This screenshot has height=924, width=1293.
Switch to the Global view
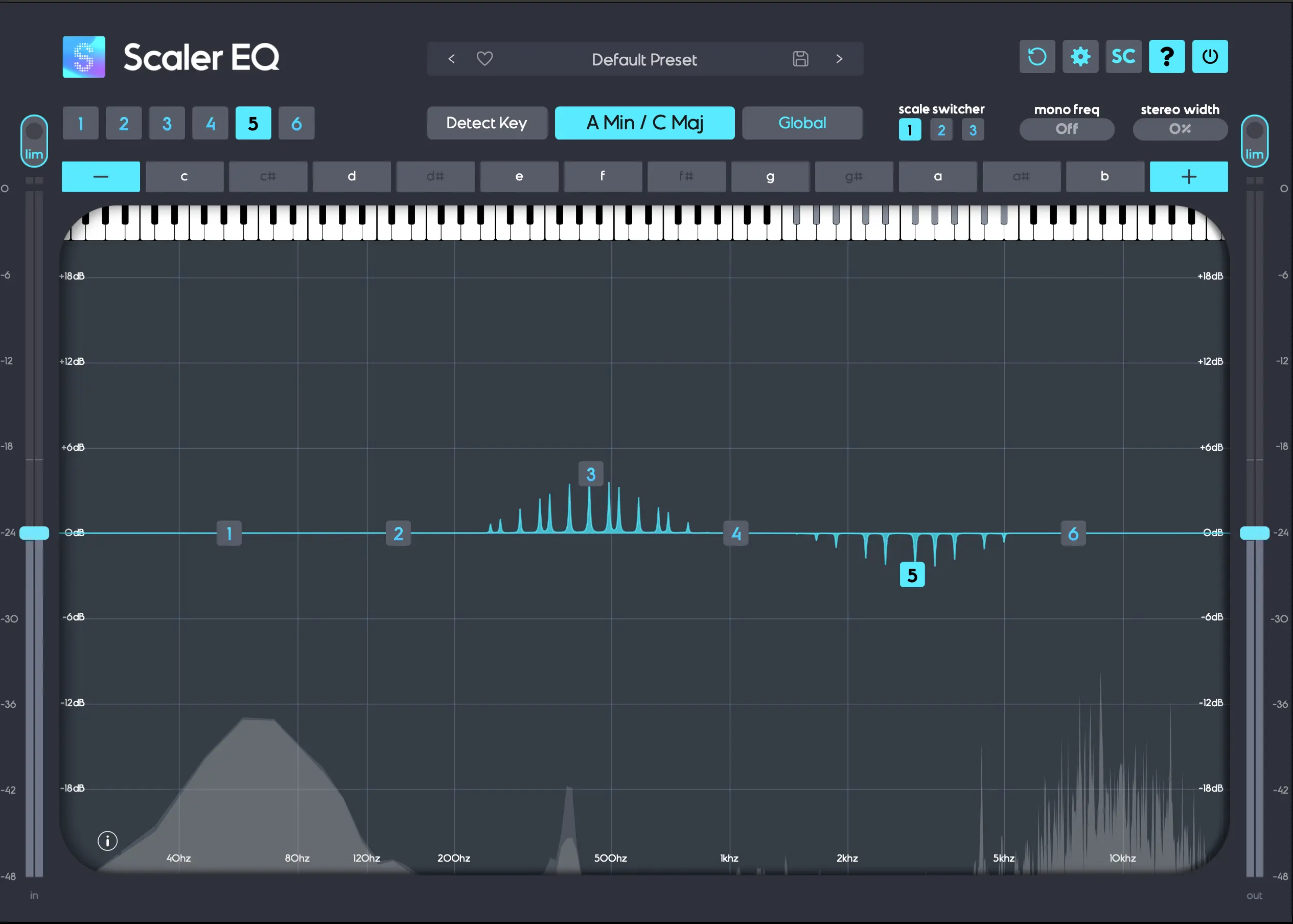coord(802,122)
